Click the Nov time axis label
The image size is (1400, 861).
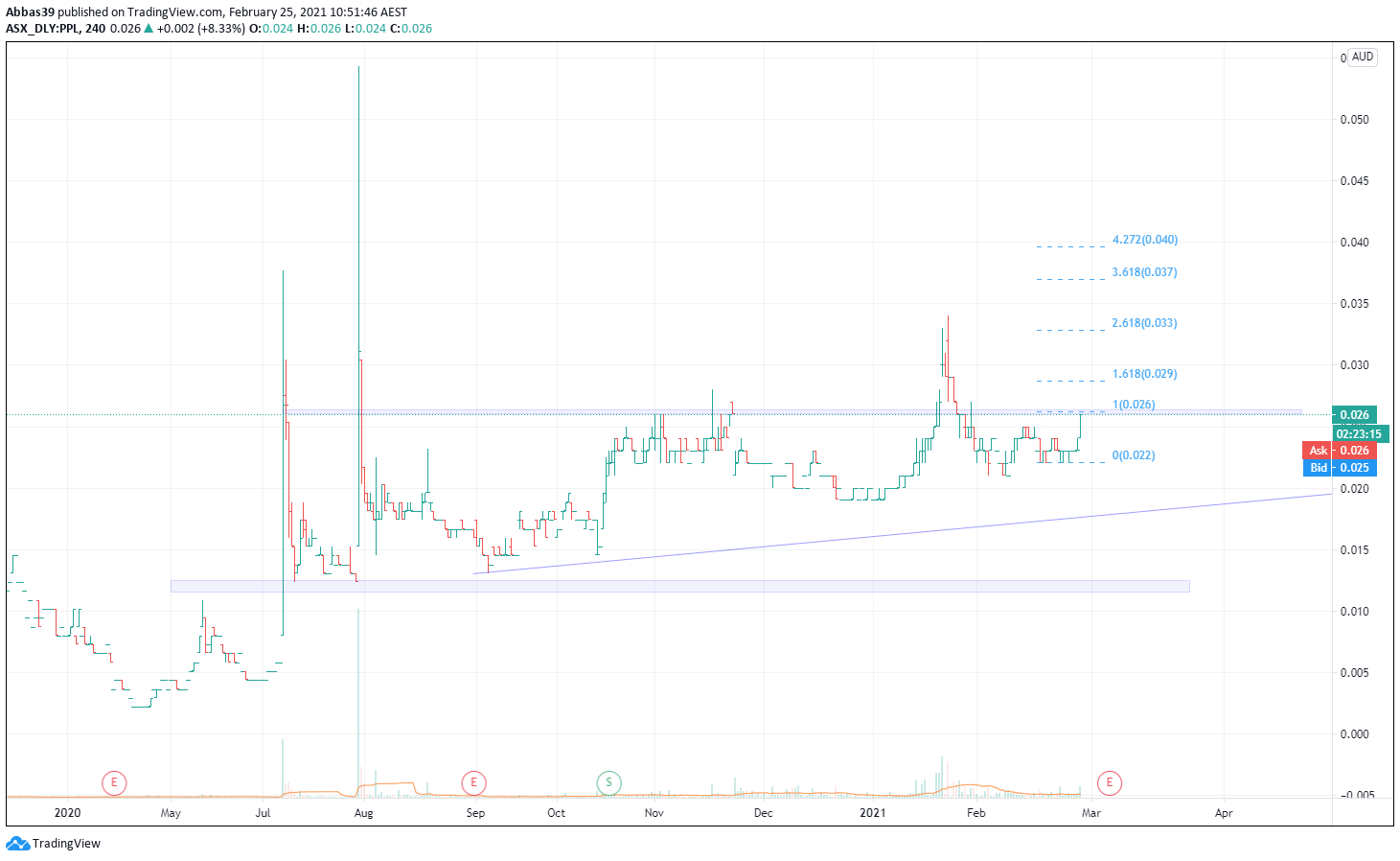(654, 813)
